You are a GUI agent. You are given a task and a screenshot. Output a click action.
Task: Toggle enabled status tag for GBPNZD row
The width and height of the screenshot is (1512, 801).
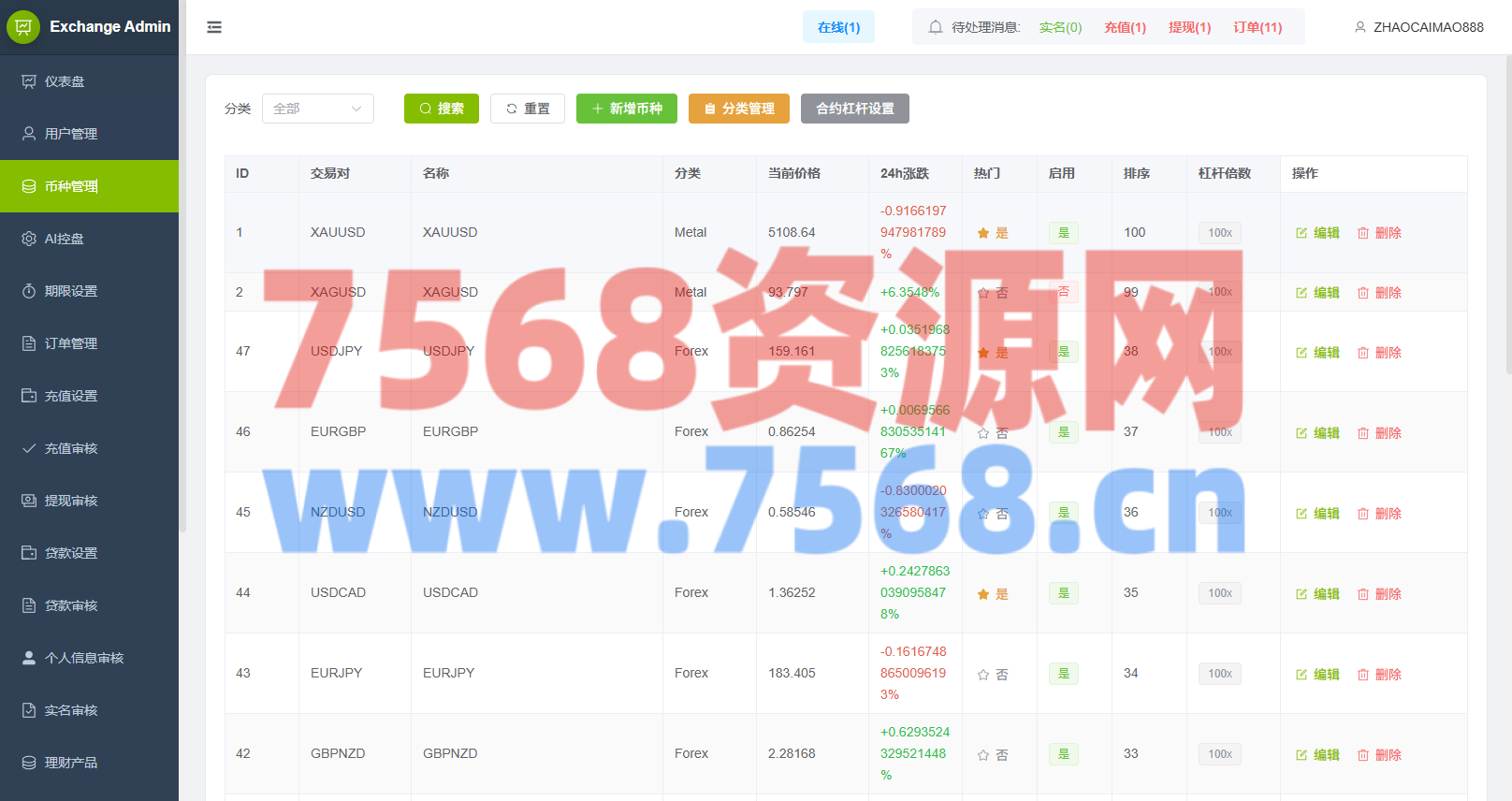1063,754
